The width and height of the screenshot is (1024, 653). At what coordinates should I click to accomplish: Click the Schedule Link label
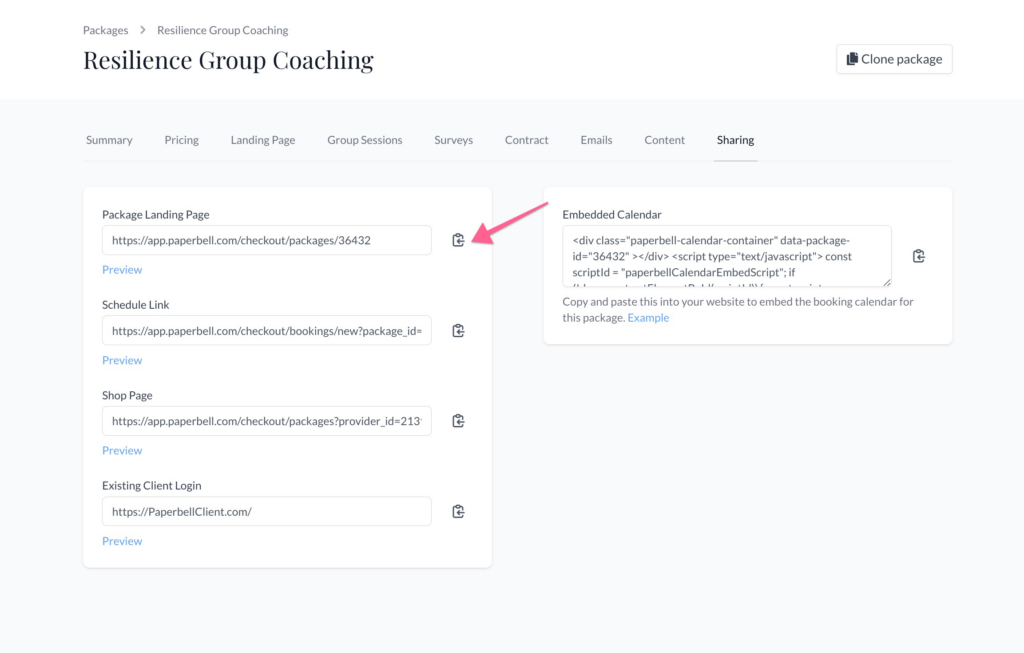click(135, 304)
